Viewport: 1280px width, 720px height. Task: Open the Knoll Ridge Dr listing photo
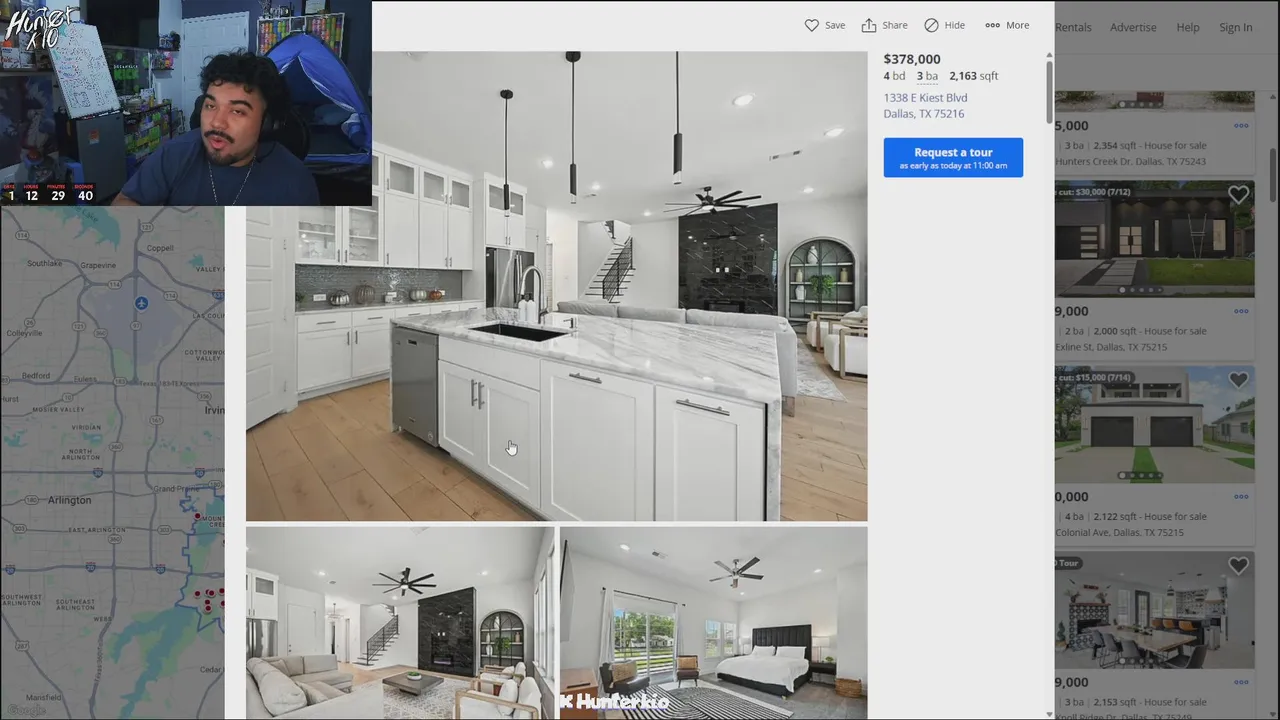(1154, 610)
